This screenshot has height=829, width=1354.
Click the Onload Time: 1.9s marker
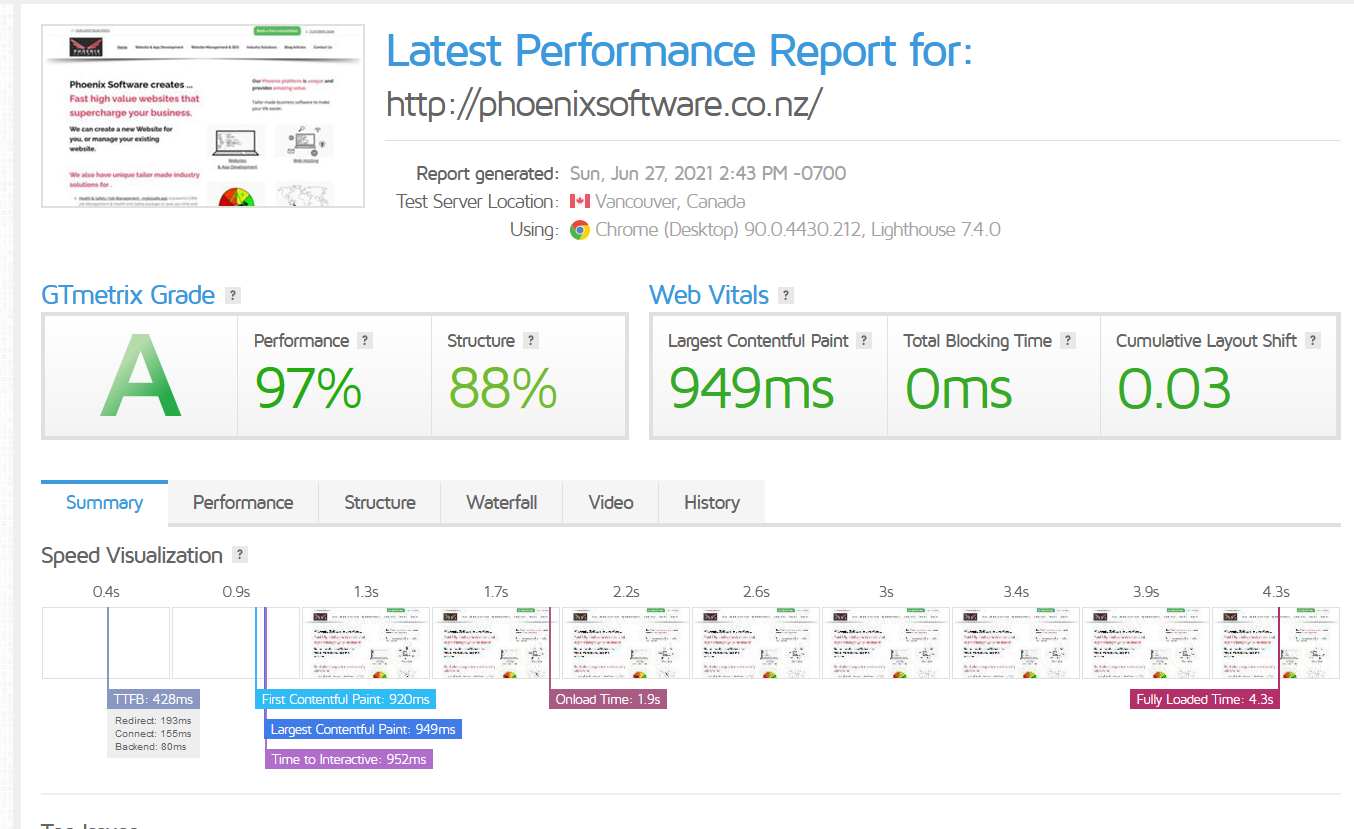[x=608, y=699]
